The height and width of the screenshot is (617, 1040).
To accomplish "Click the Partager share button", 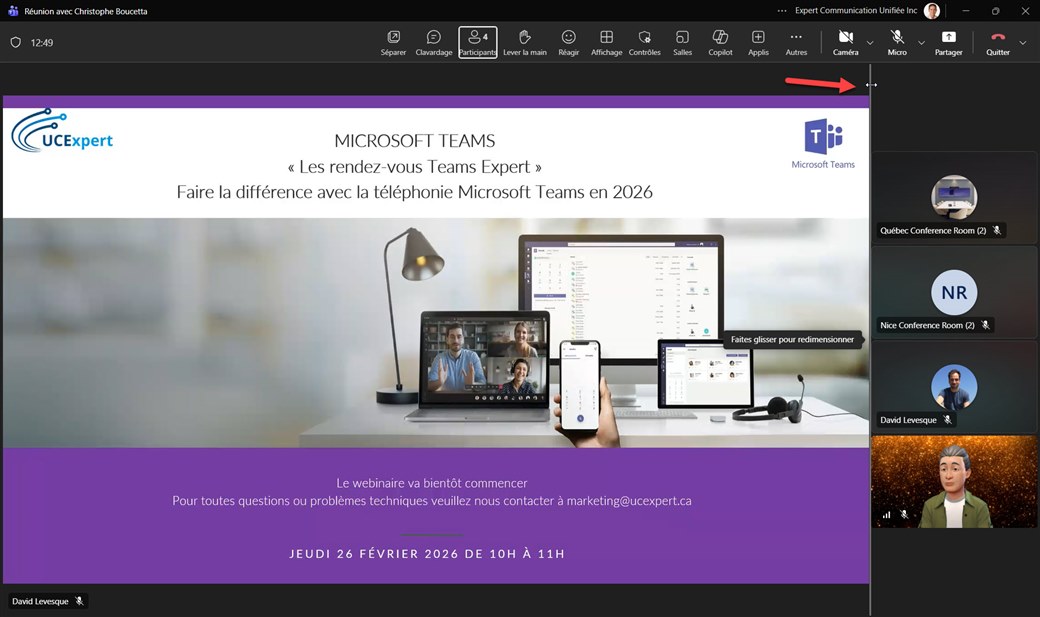I will click(x=948, y=42).
